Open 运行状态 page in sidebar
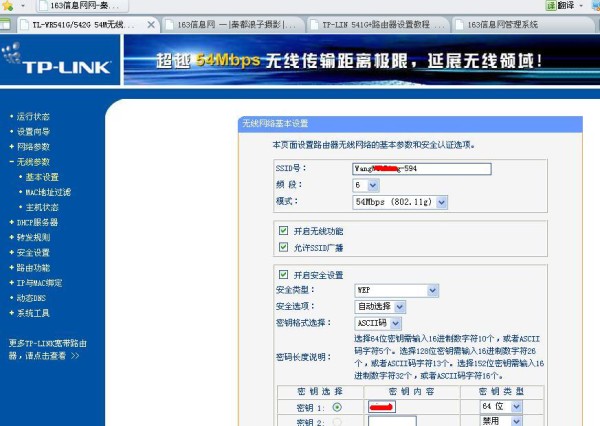 [x=33, y=116]
